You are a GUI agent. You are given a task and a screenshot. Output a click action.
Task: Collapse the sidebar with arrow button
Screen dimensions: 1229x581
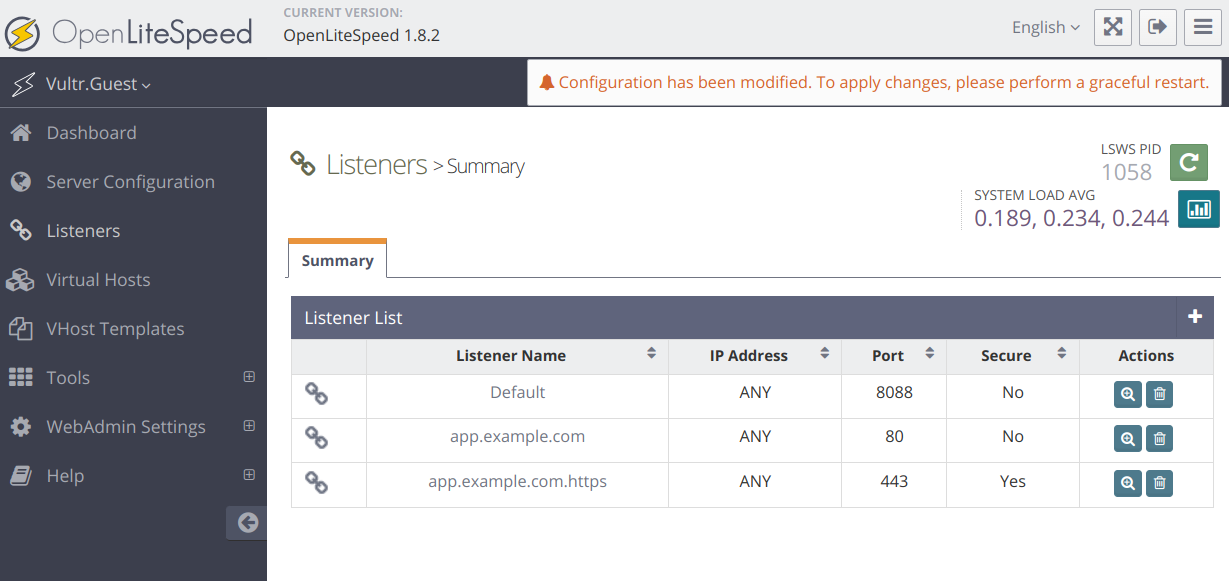point(247,522)
